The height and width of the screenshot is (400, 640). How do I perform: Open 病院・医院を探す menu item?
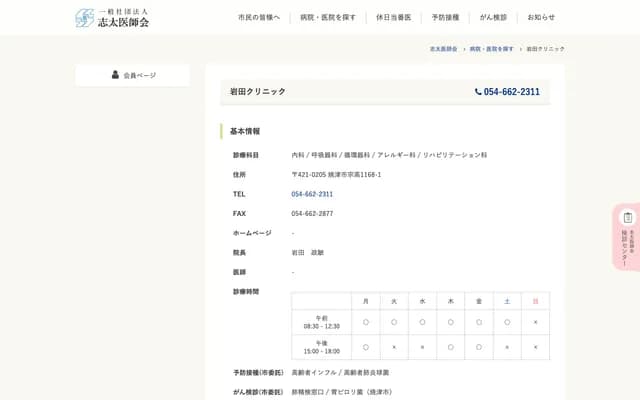pos(328,18)
